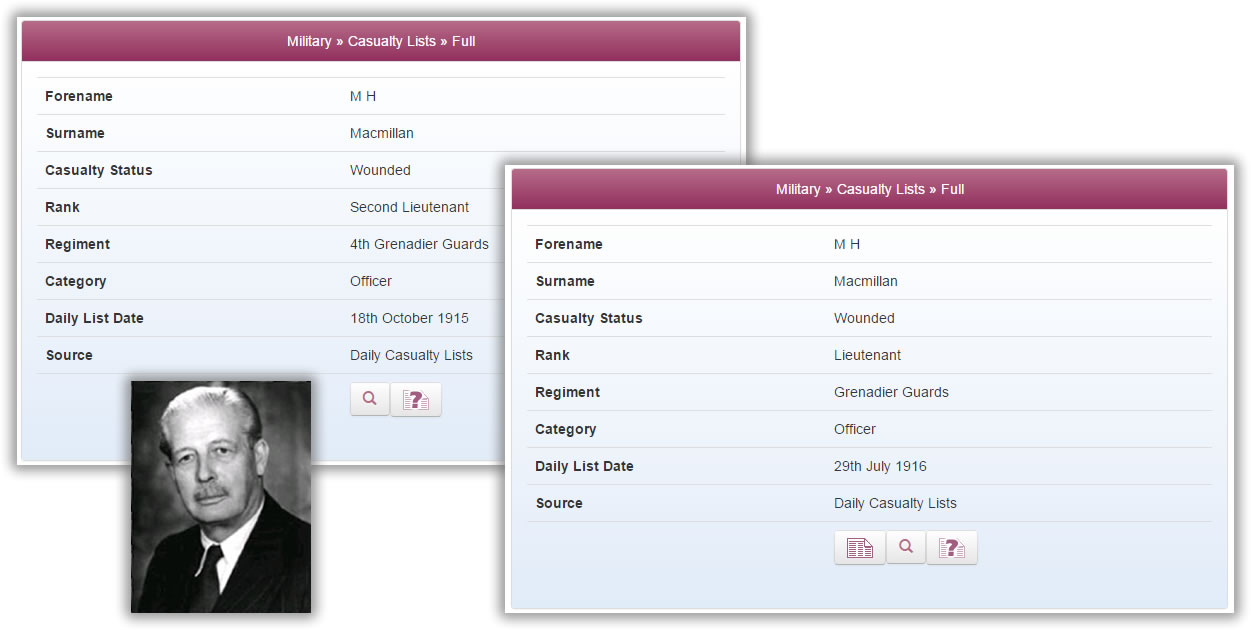Click the question-mark document icon in the 1915 record panel

coord(416,400)
